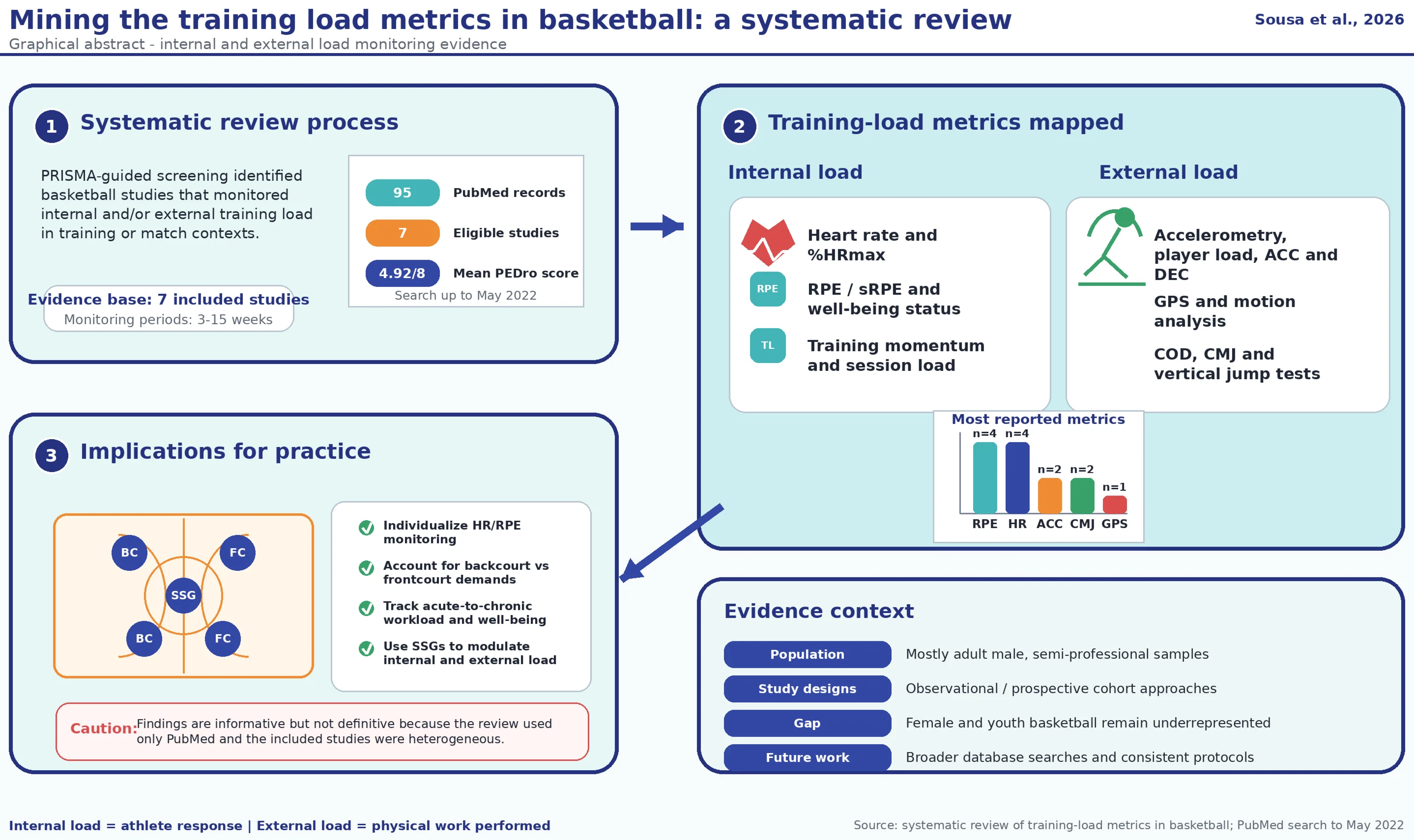Screen dimensions: 1414x840
Task: Click 'Mostly adult male, semi-professional samples'
Action: coord(1057,654)
